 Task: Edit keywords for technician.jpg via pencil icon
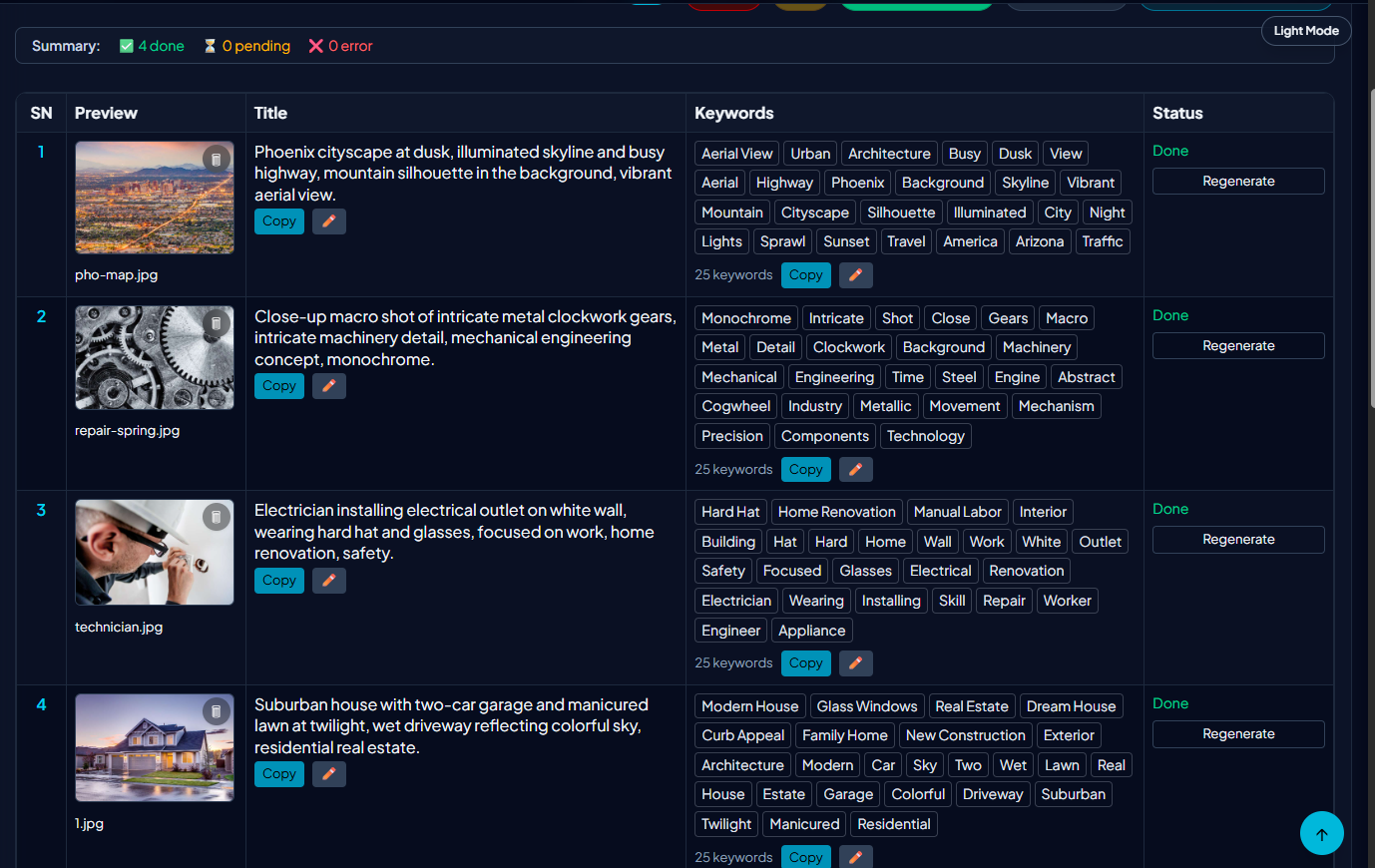click(855, 662)
